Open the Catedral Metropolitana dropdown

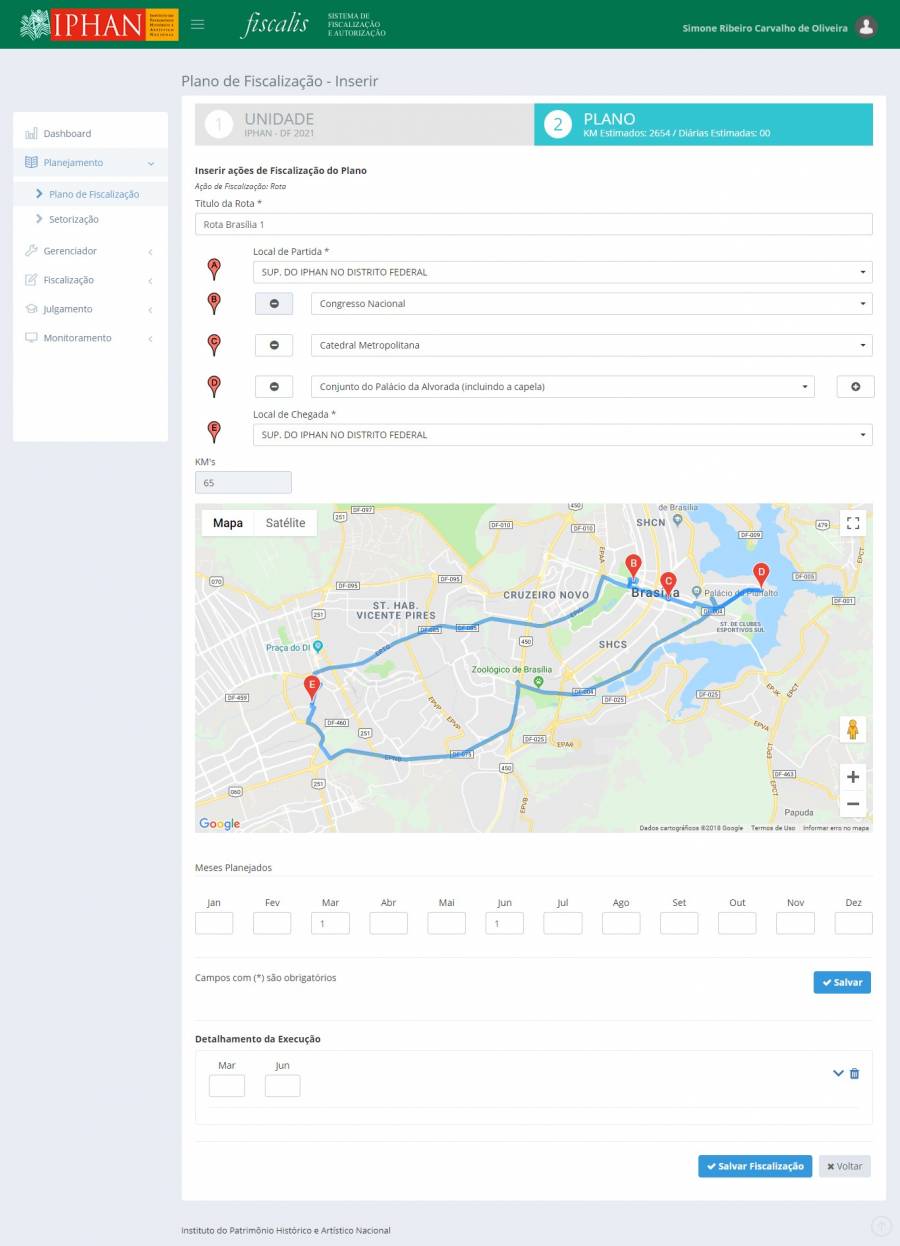pyautogui.click(x=591, y=346)
